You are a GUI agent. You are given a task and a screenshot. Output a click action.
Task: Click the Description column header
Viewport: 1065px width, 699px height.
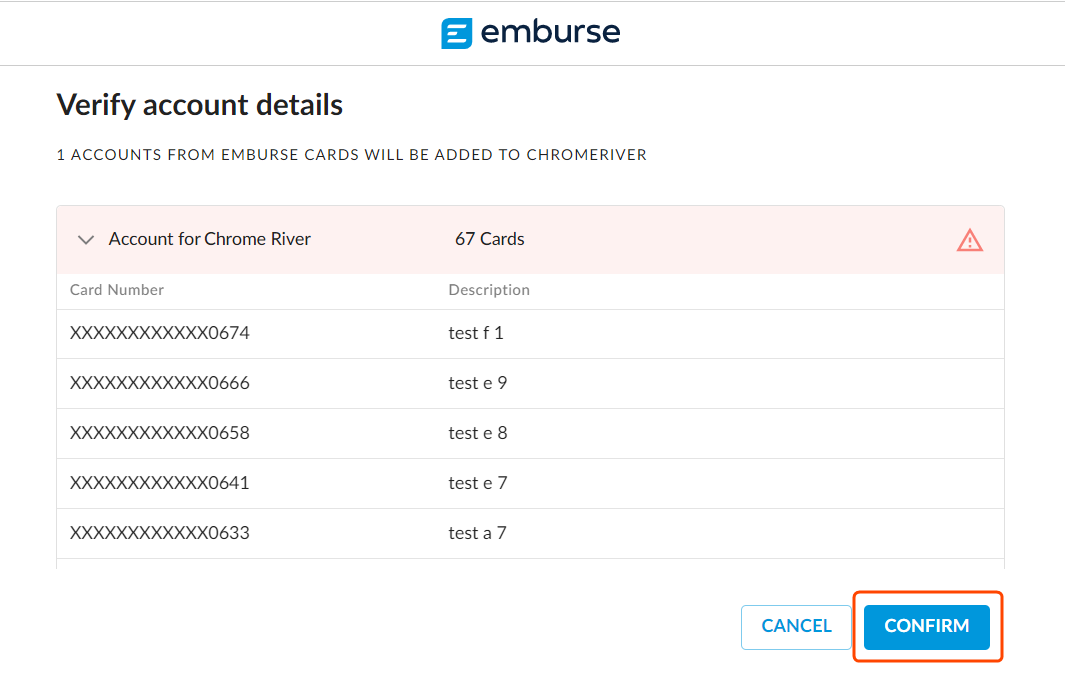coord(489,290)
